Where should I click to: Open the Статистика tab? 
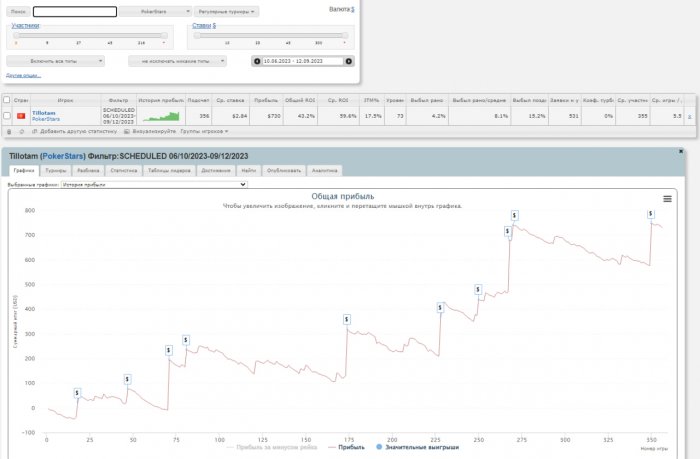(x=124, y=171)
